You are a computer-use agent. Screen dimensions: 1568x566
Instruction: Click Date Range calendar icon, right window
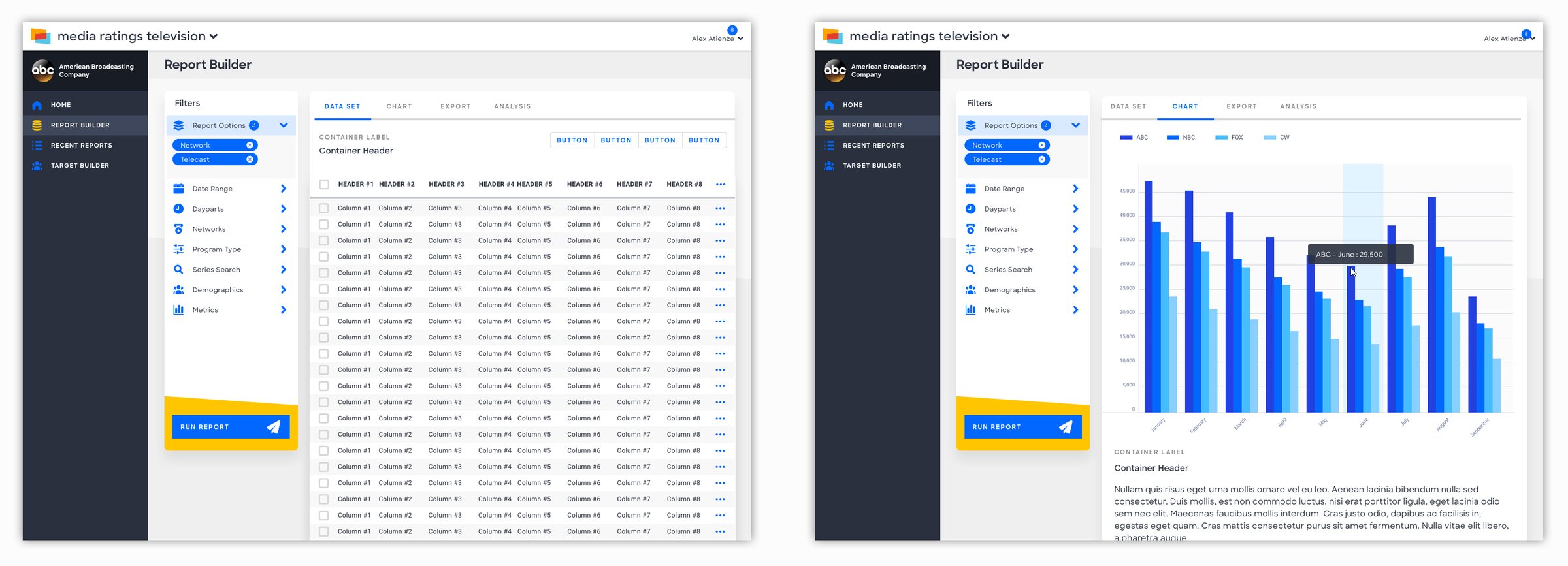[x=971, y=189]
